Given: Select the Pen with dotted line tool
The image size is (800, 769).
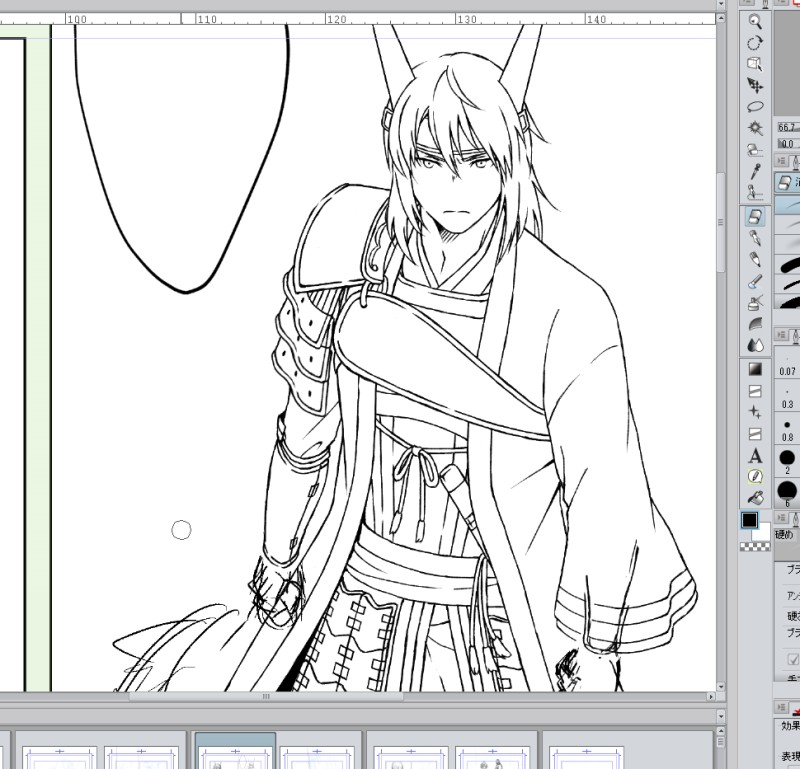Looking at the screenshot, I should coord(755,193).
